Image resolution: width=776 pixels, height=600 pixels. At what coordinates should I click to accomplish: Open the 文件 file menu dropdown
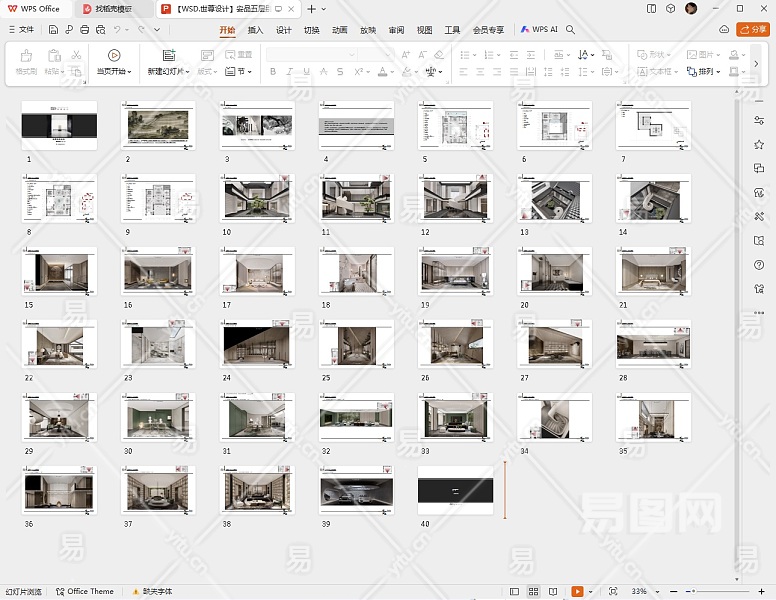(21, 30)
